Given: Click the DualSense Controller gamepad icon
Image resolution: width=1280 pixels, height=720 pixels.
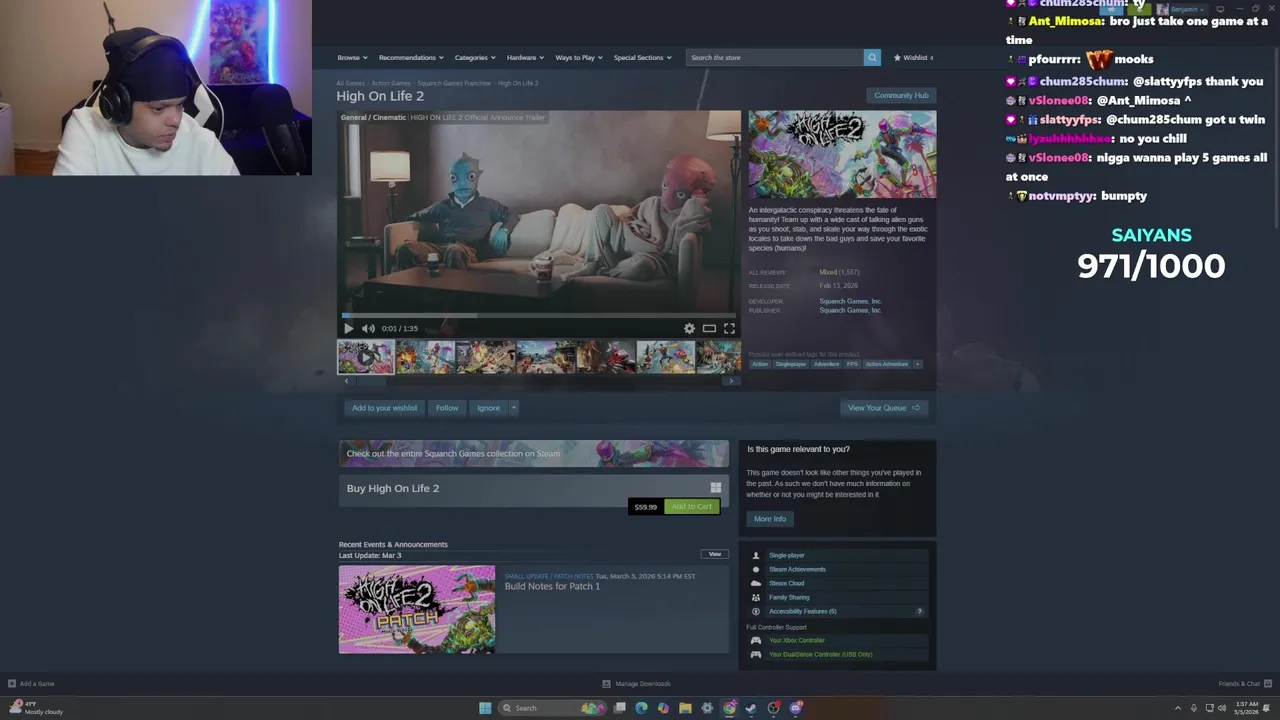Looking at the screenshot, I should tap(756, 654).
